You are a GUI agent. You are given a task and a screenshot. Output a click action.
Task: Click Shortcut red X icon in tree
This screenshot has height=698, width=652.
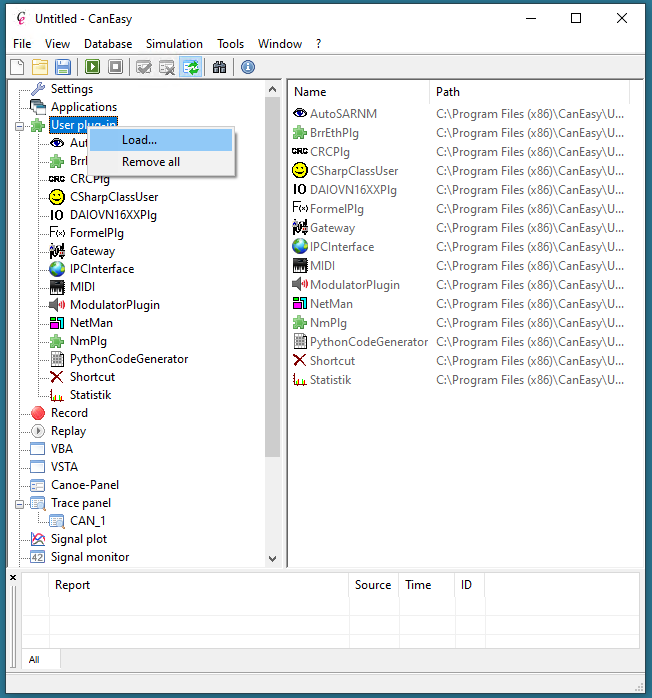click(x=57, y=377)
